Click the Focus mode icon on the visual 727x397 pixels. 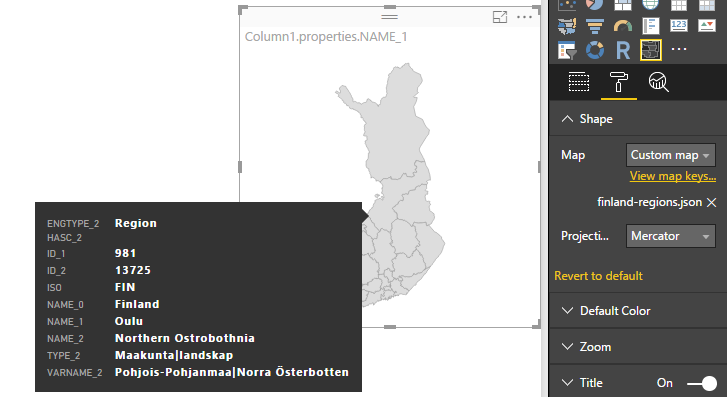click(x=500, y=17)
